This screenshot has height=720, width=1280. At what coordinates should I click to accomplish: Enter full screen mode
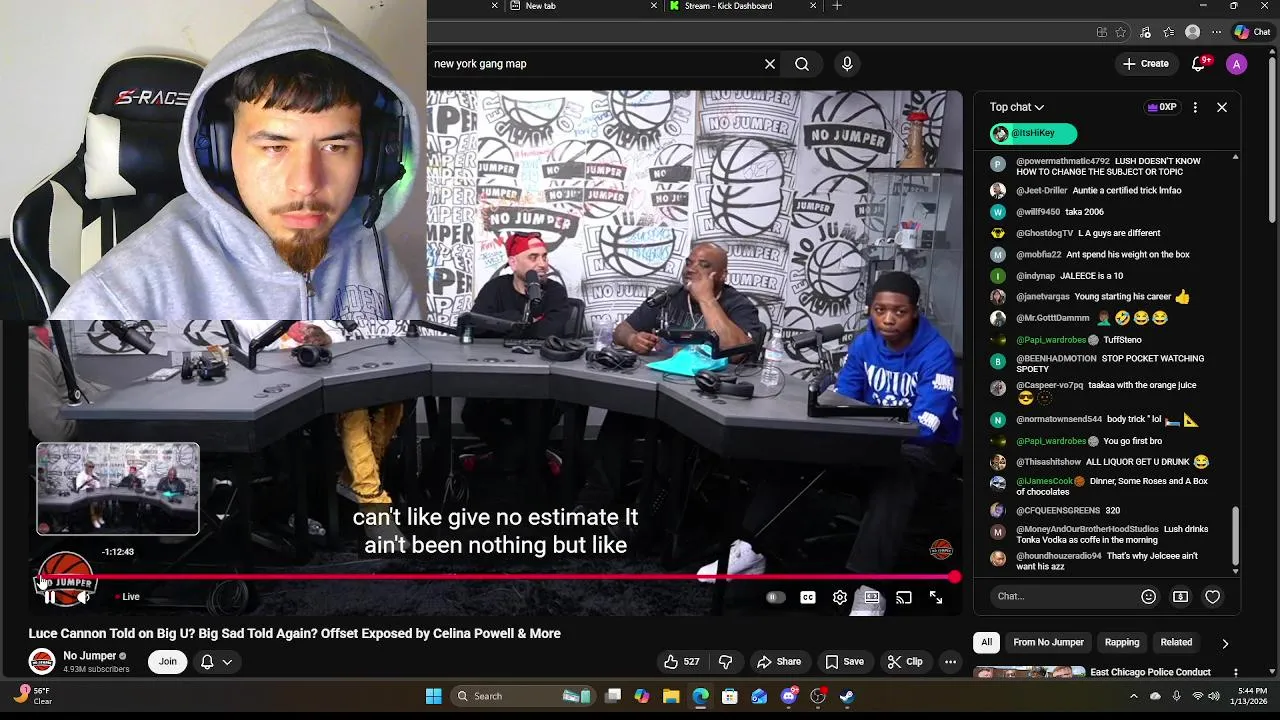click(936, 597)
